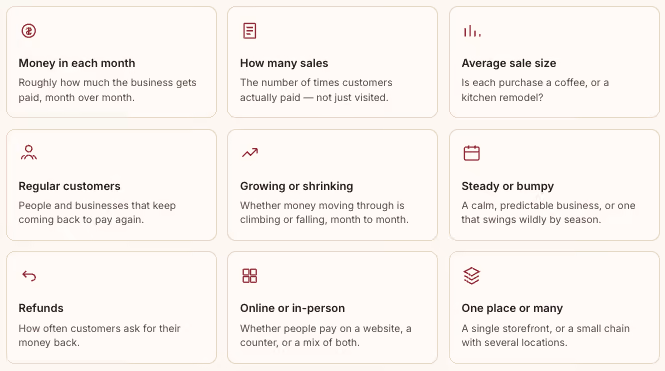Click the calendar icon
This screenshot has width=665, height=371.
(x=472, y=153)
